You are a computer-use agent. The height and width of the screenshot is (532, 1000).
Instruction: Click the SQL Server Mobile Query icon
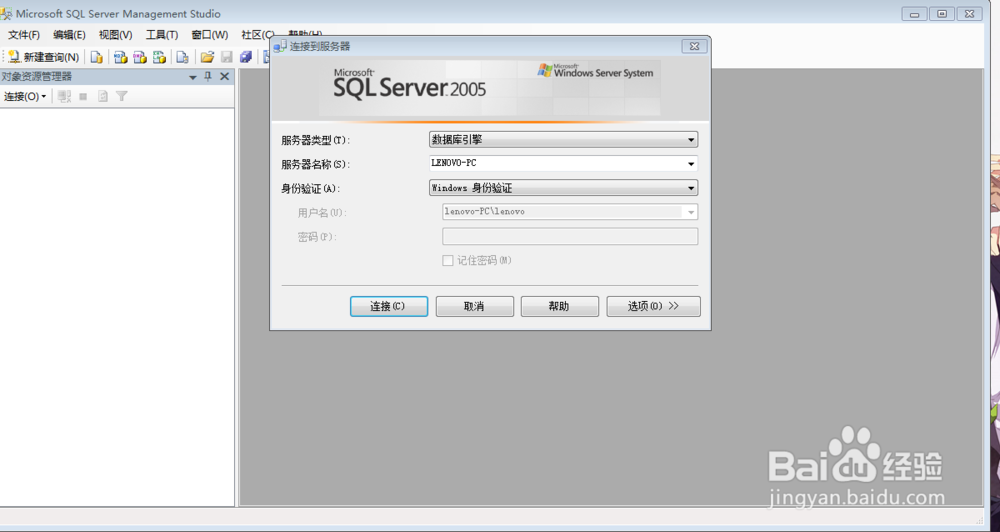[x=182, y=57]
